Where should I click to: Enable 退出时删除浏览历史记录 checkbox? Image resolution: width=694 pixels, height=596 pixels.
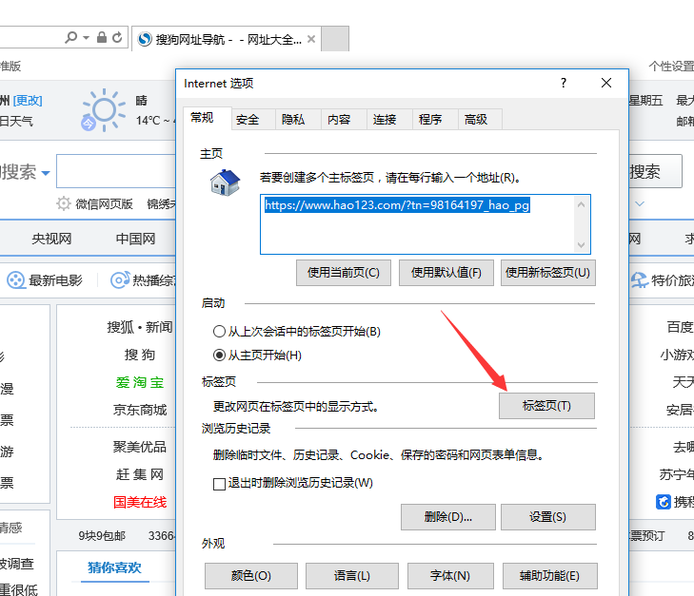click(x=220, y=483)
